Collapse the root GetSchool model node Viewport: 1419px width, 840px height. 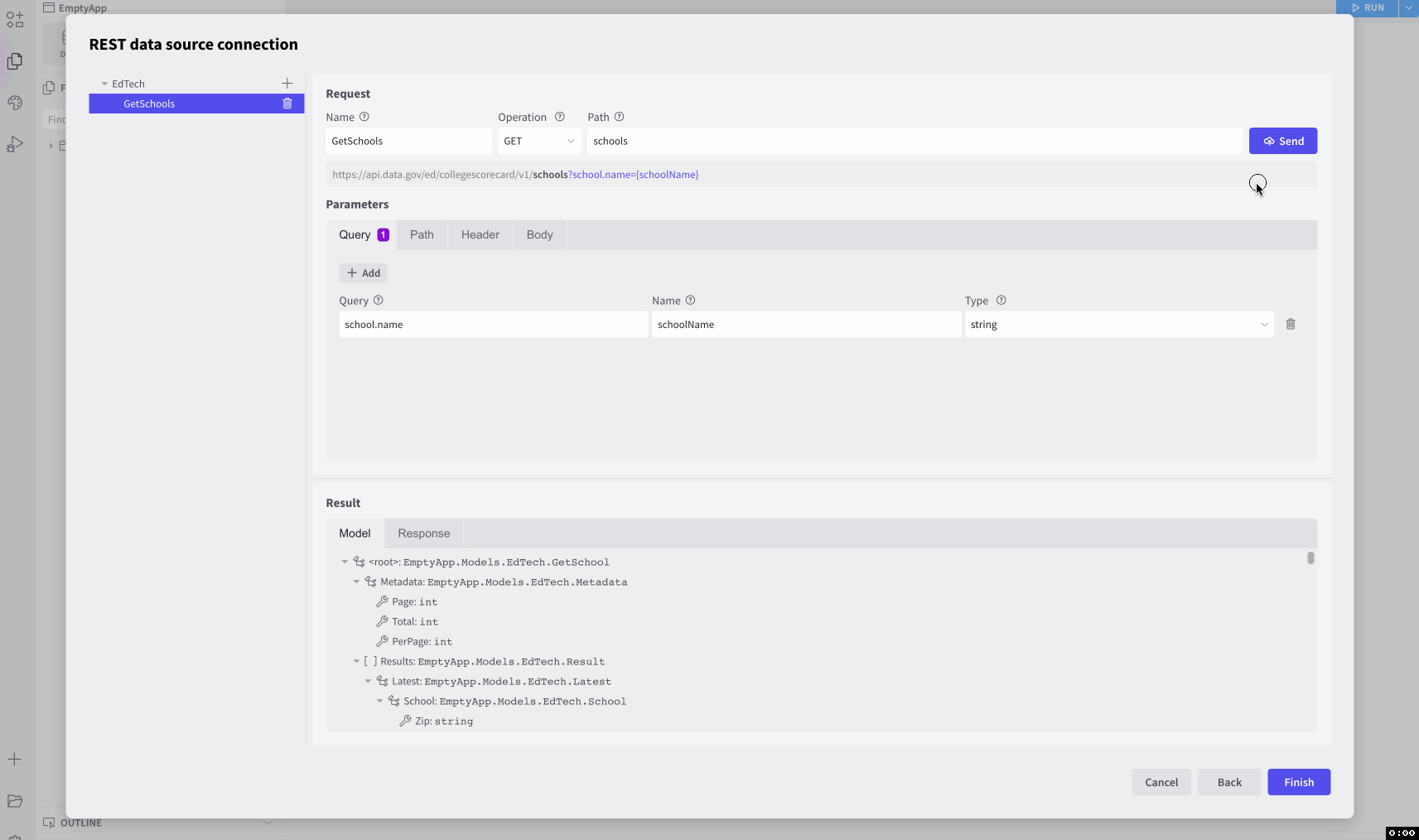(x=345, y=562)
